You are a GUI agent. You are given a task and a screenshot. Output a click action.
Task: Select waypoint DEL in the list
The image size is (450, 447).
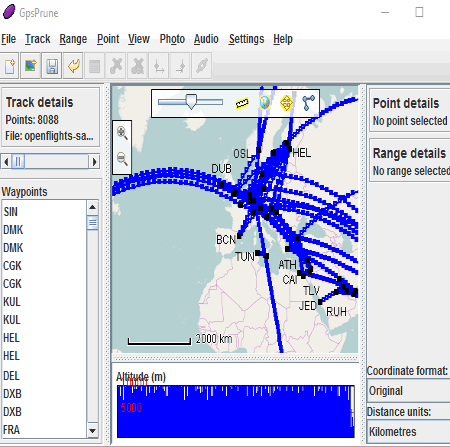[44, 376]
